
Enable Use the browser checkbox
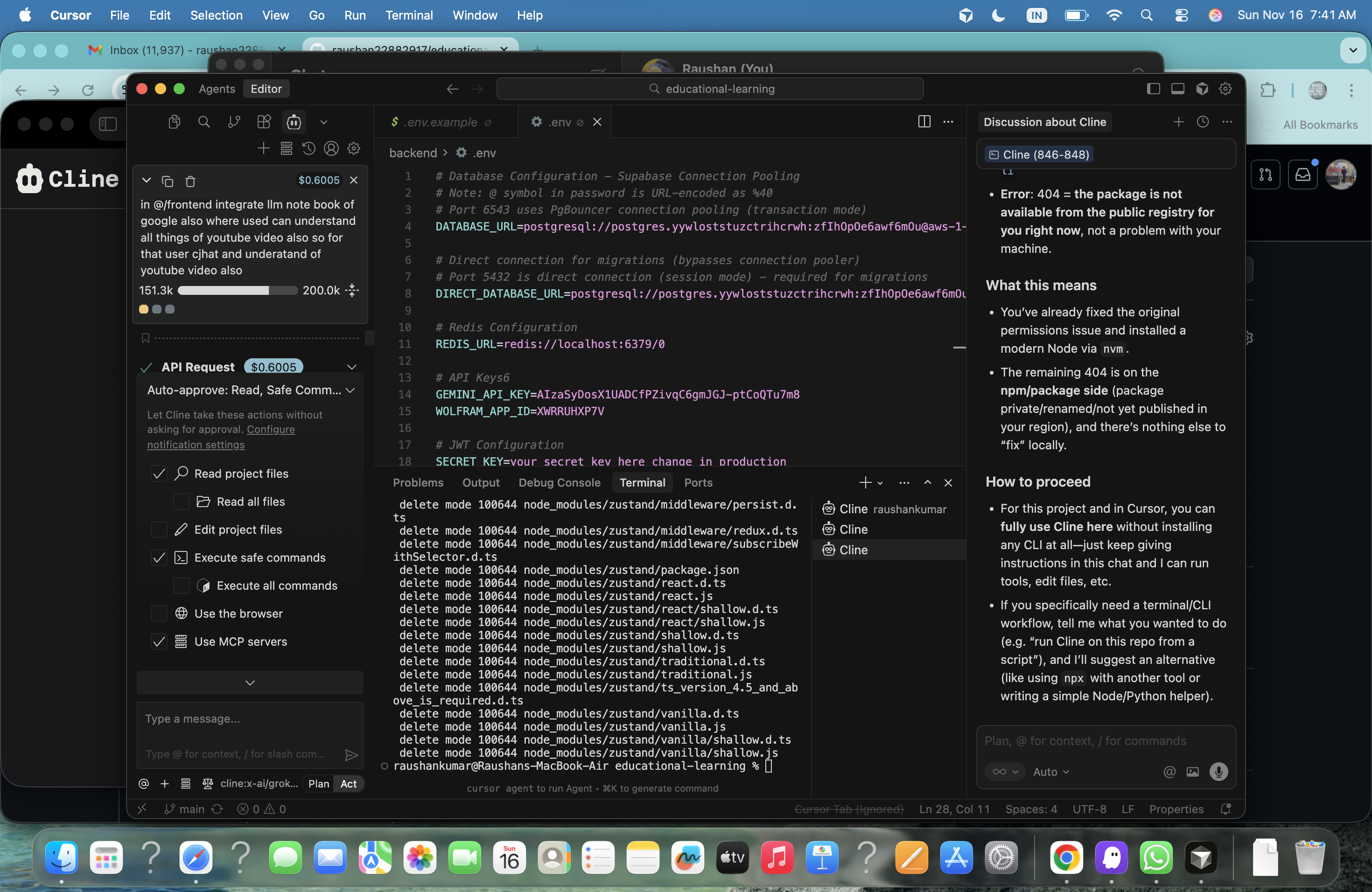tap(159, 613)
